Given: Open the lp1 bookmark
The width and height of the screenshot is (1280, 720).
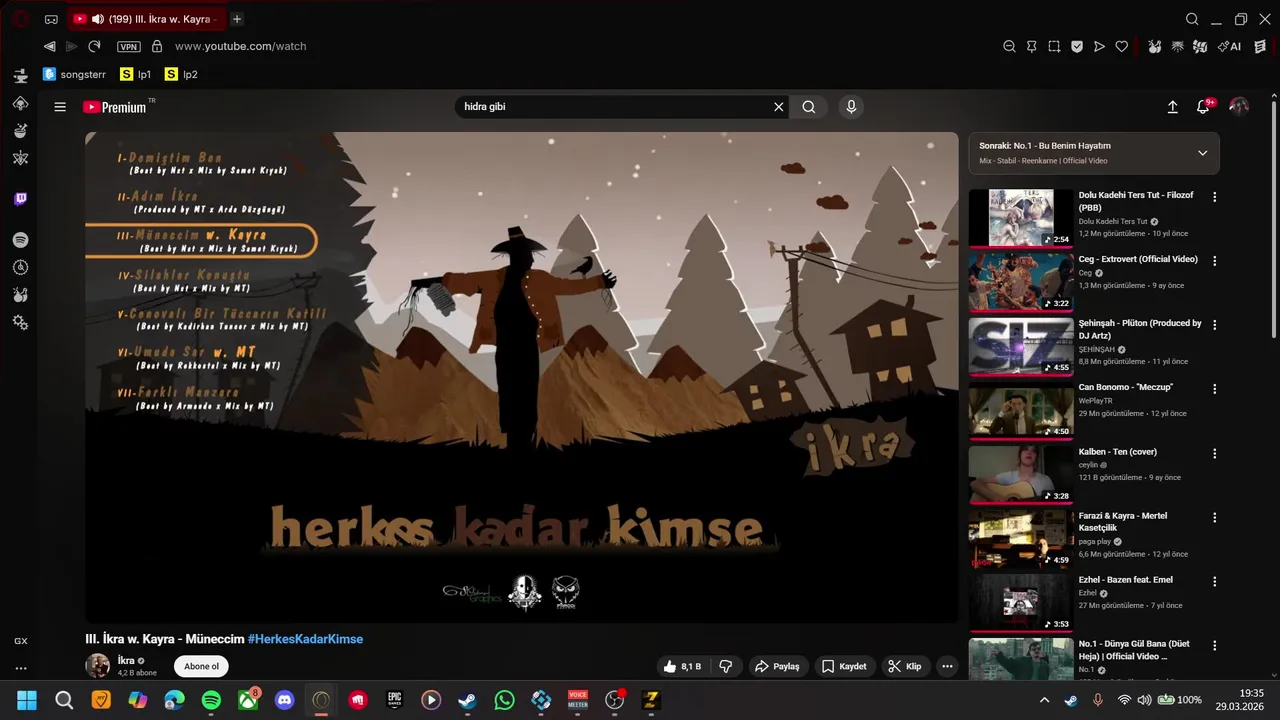Looking at the screenshot, I should click(136, 74).
